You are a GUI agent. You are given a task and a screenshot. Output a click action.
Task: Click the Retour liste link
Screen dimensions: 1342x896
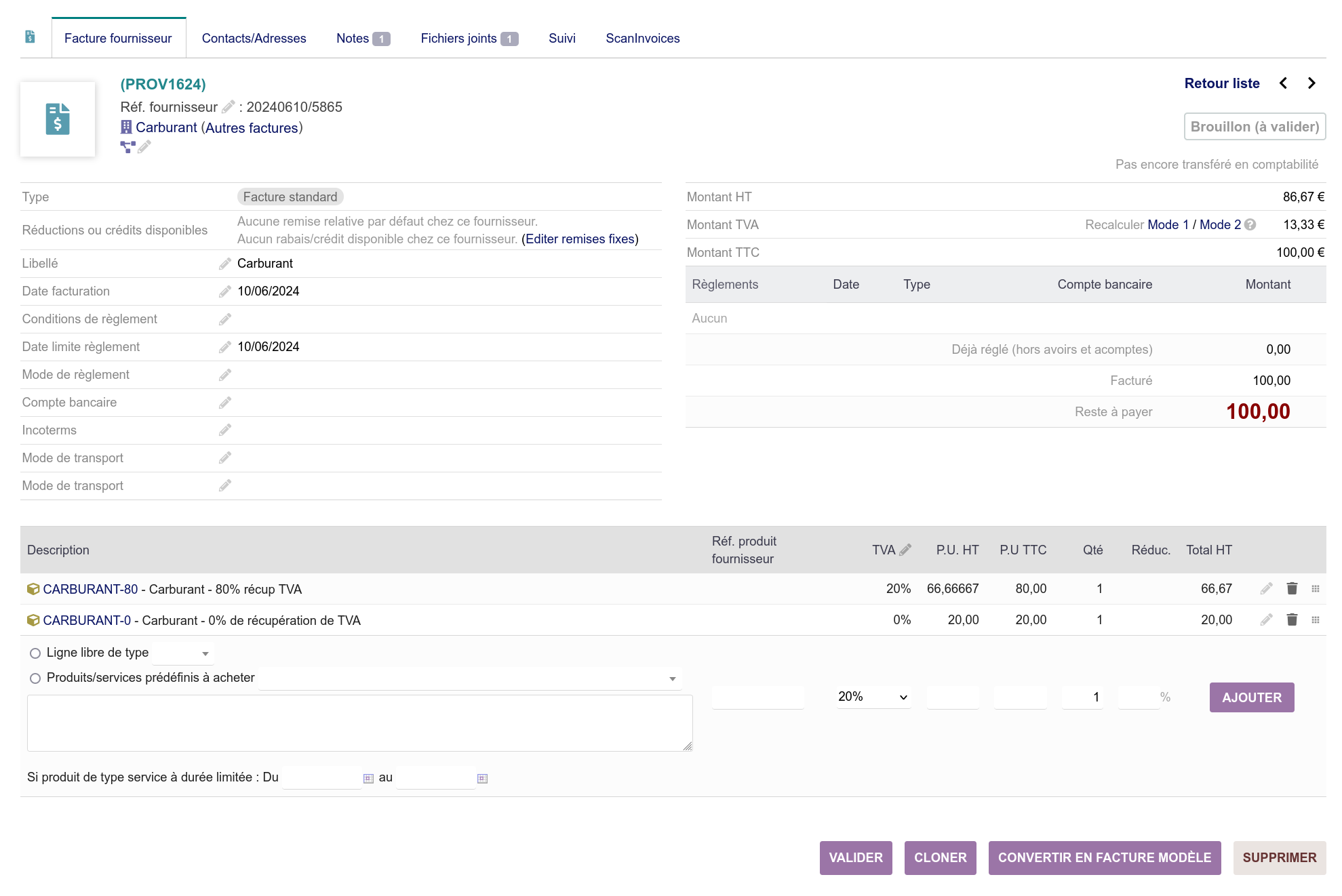point(1222,83)
